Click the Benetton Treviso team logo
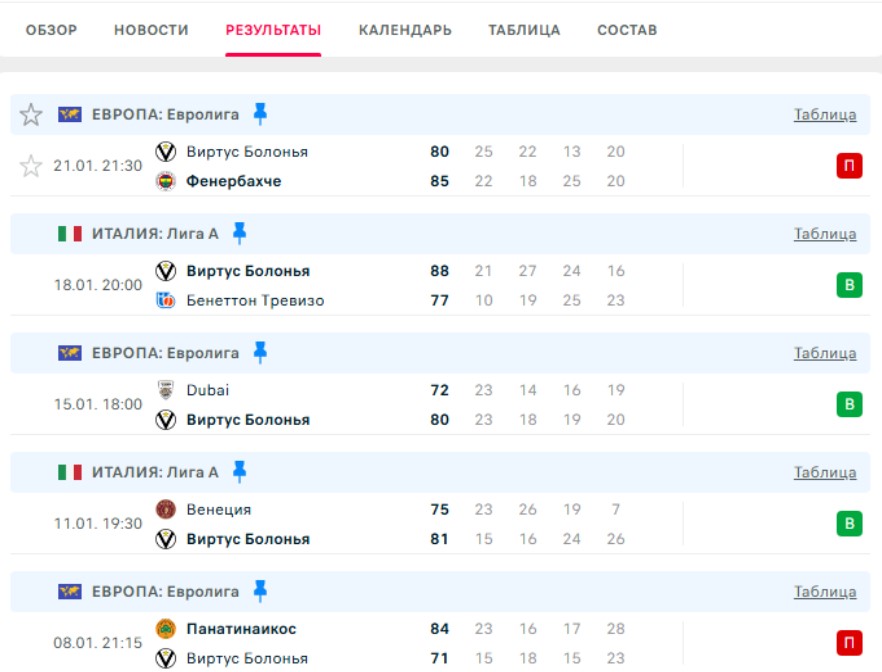The image size is (882, 672). click(166, 300)
